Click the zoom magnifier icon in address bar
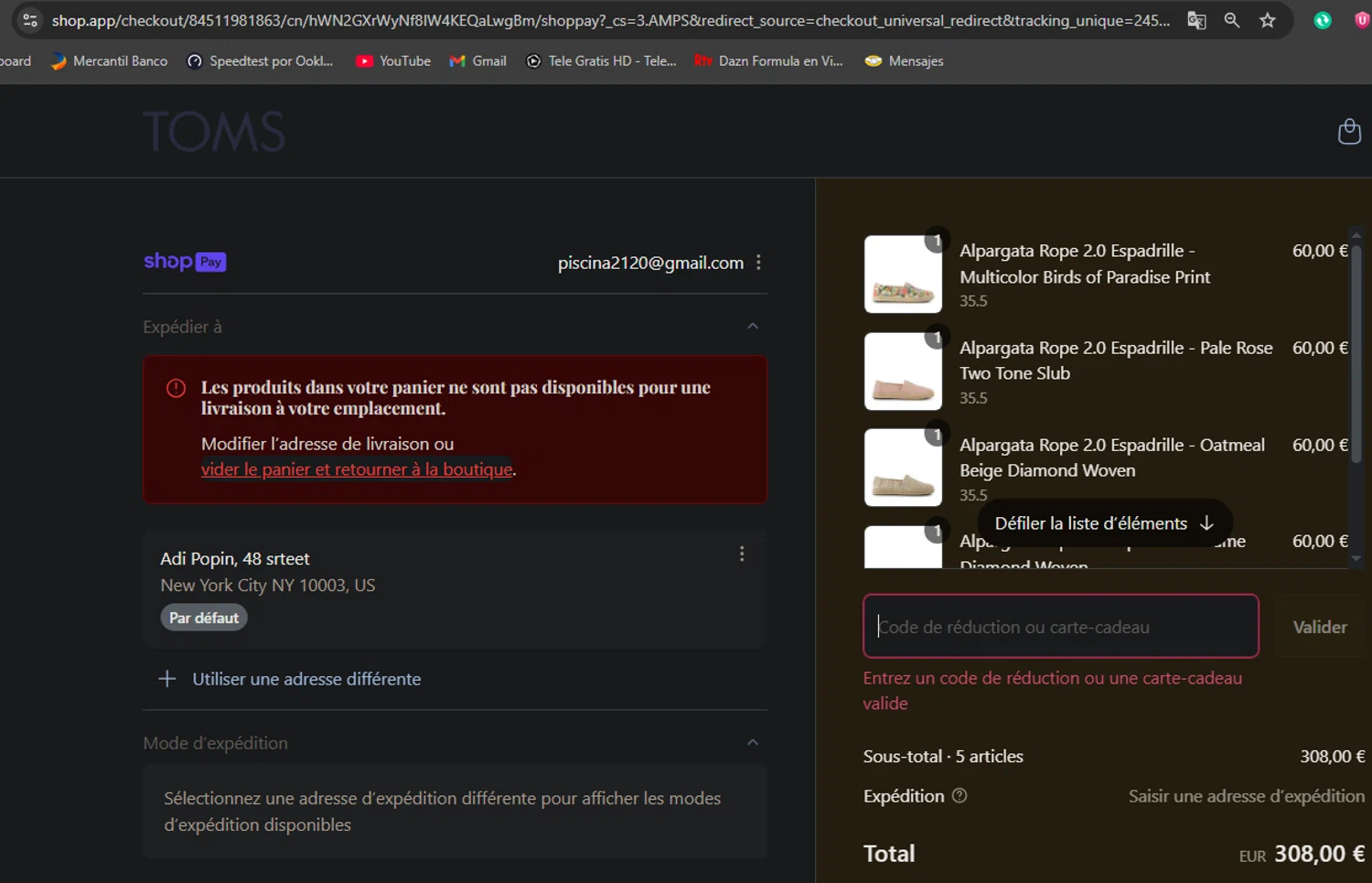The height and width of the screenshot is (883, 1372). pos(1232,20)
